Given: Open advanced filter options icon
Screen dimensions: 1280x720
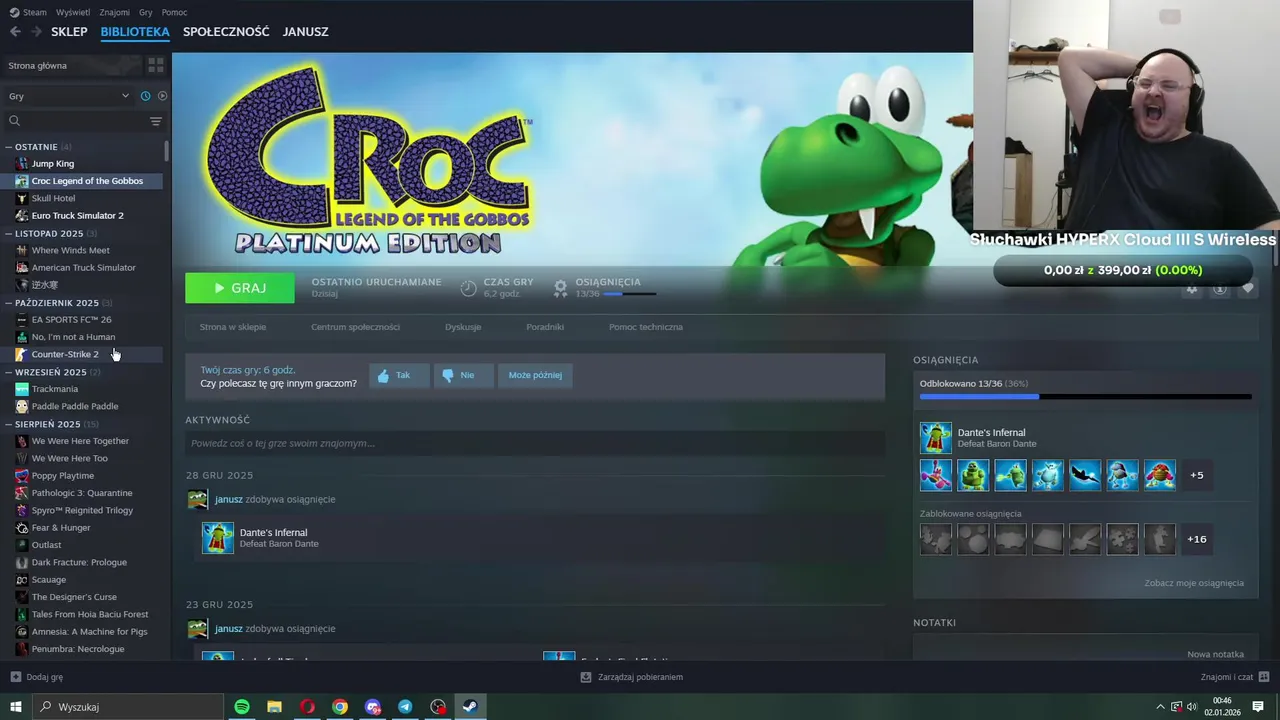Looking at the screenshot, I should coord(156,121).
